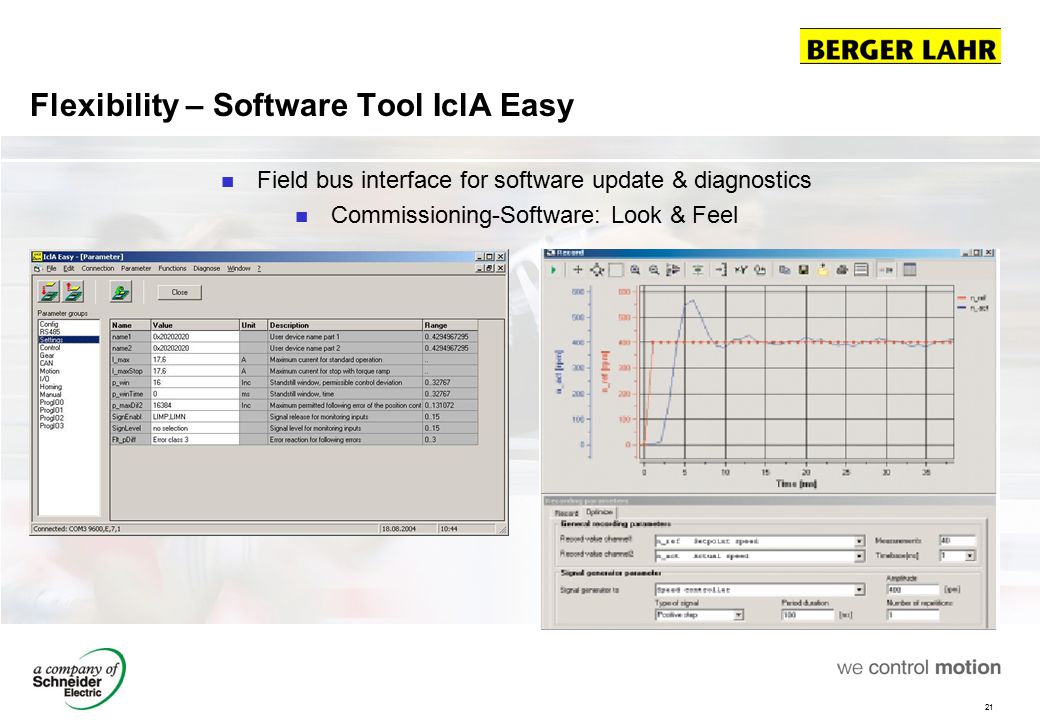Click the vertical fit/center icon in Record toolbar
Screen dimensions: 1040x720
[x=698, y=270]
